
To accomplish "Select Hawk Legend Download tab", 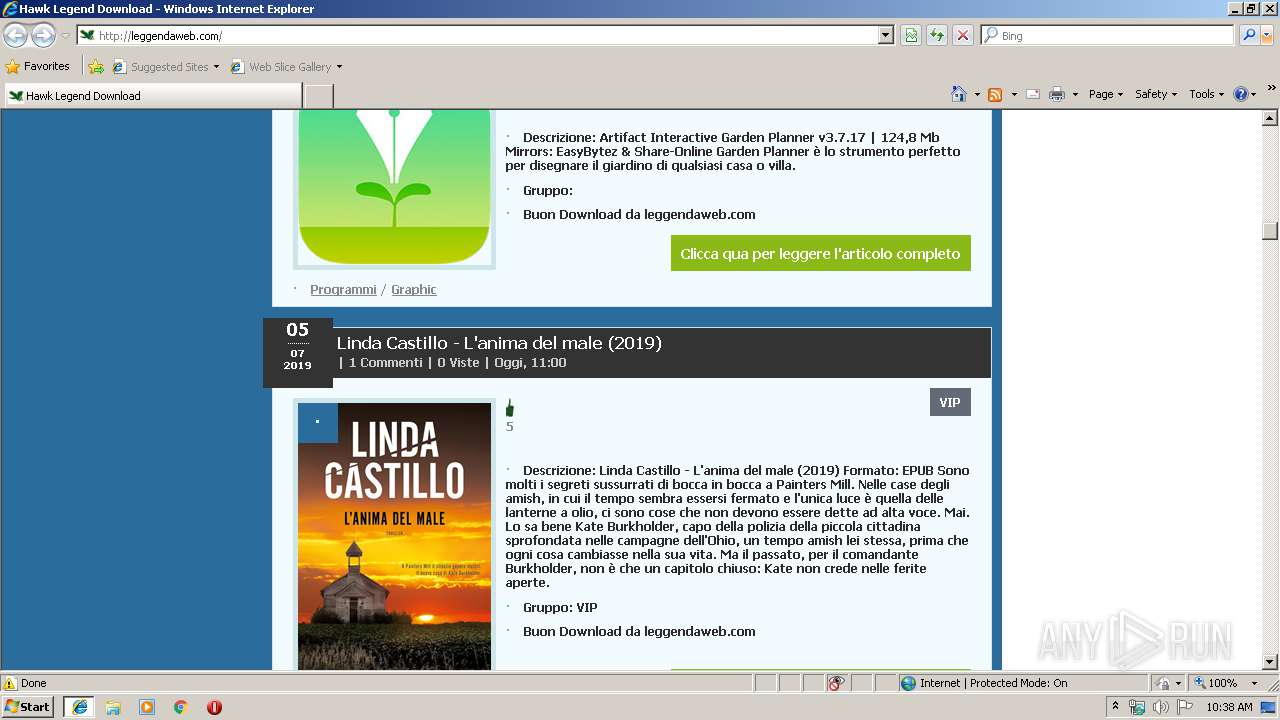I will (x=153, y=96).
